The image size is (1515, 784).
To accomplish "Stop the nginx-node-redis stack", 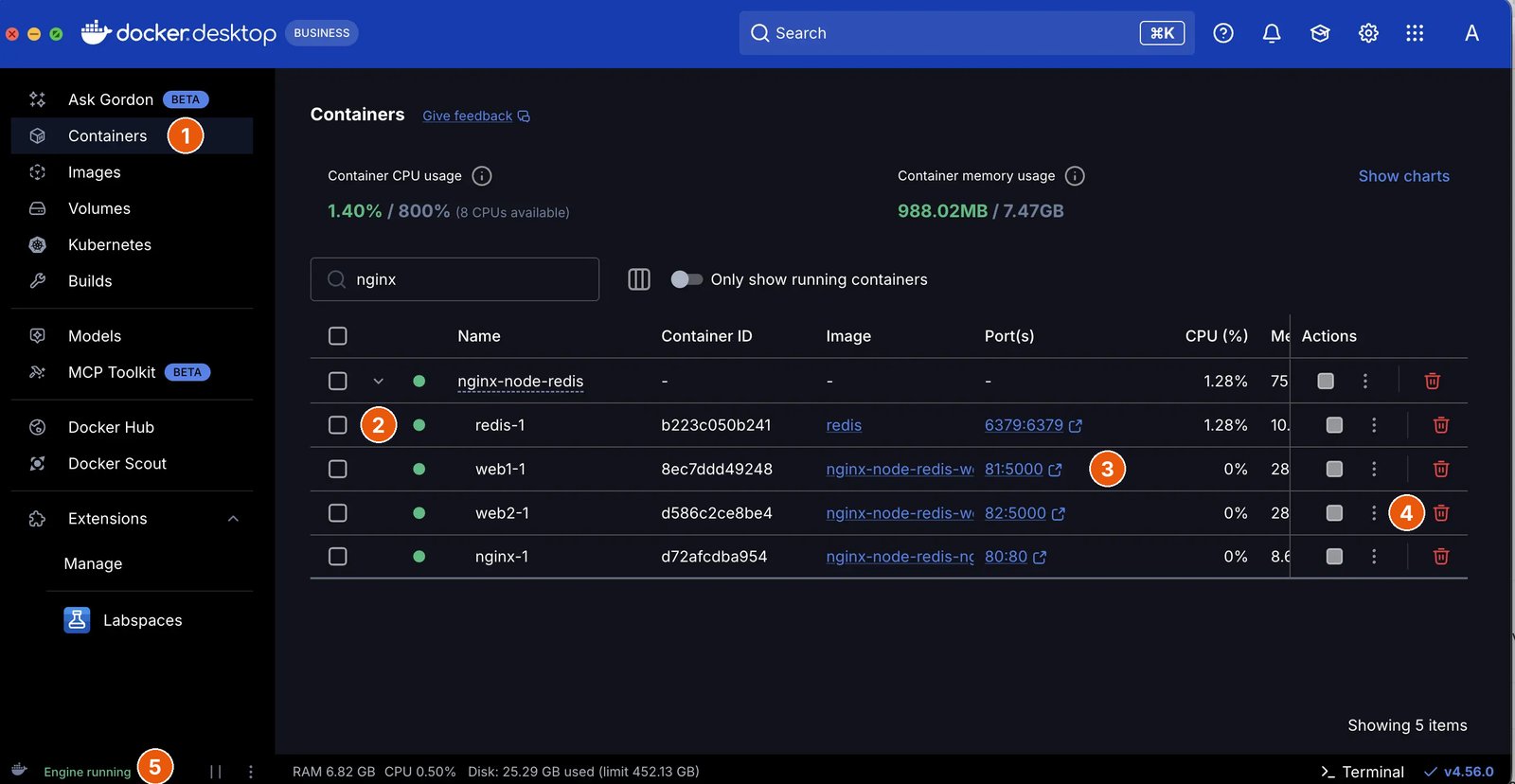I will (x=1326, y=381).
